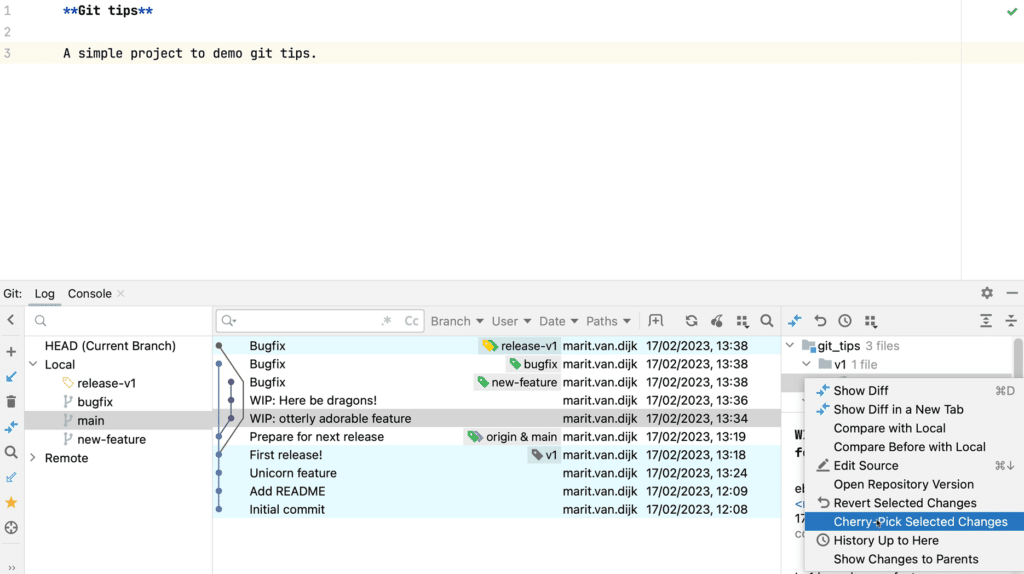Expand all files in changes tree
The height and width of the screenshot is (574, 1024).
pyautogui.click(x=985, y=321)
